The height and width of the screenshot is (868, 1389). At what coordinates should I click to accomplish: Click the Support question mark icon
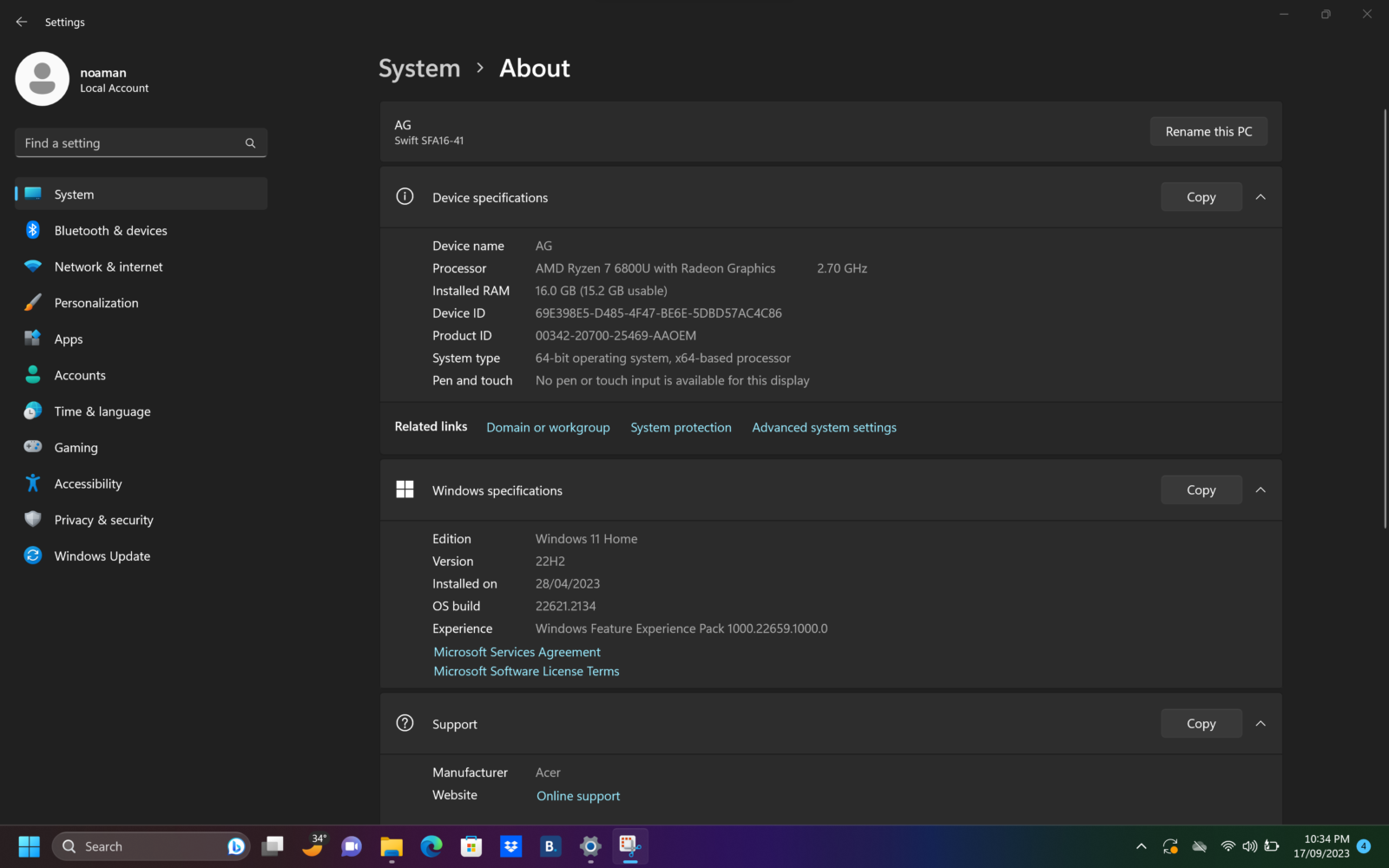[405, 723]
